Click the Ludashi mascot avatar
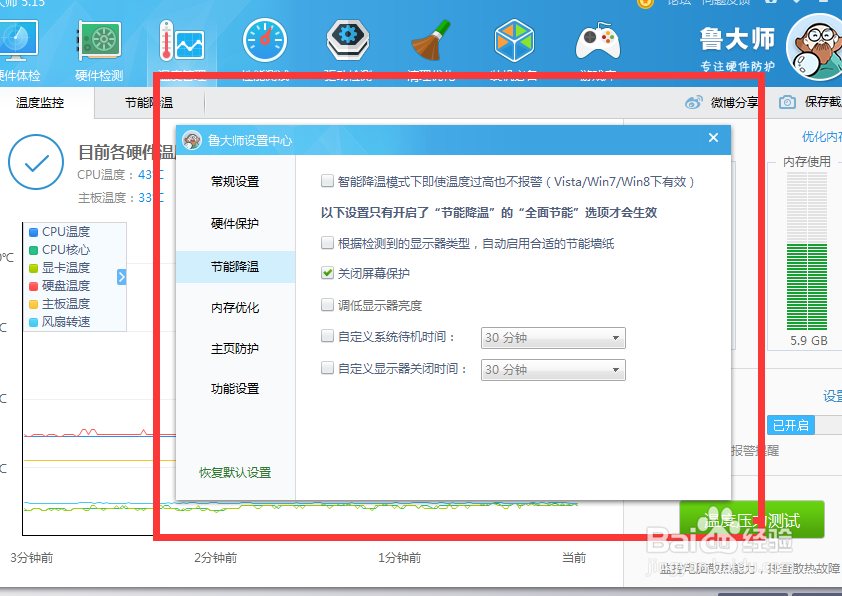The width and height of the screenshot is (842, 596). [x=815, y=47]
